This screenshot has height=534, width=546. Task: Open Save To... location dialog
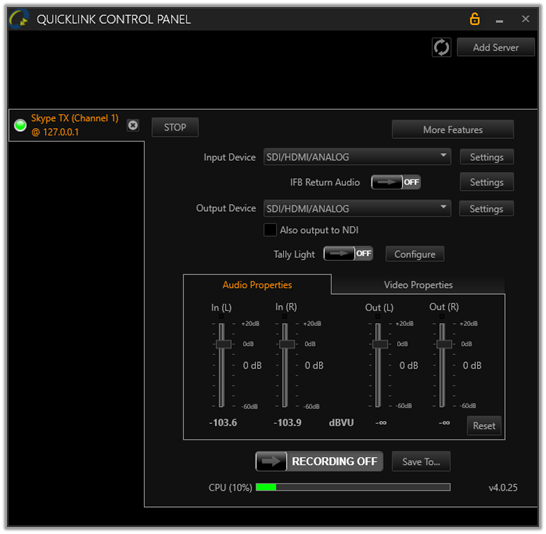[x=421, y=462]
